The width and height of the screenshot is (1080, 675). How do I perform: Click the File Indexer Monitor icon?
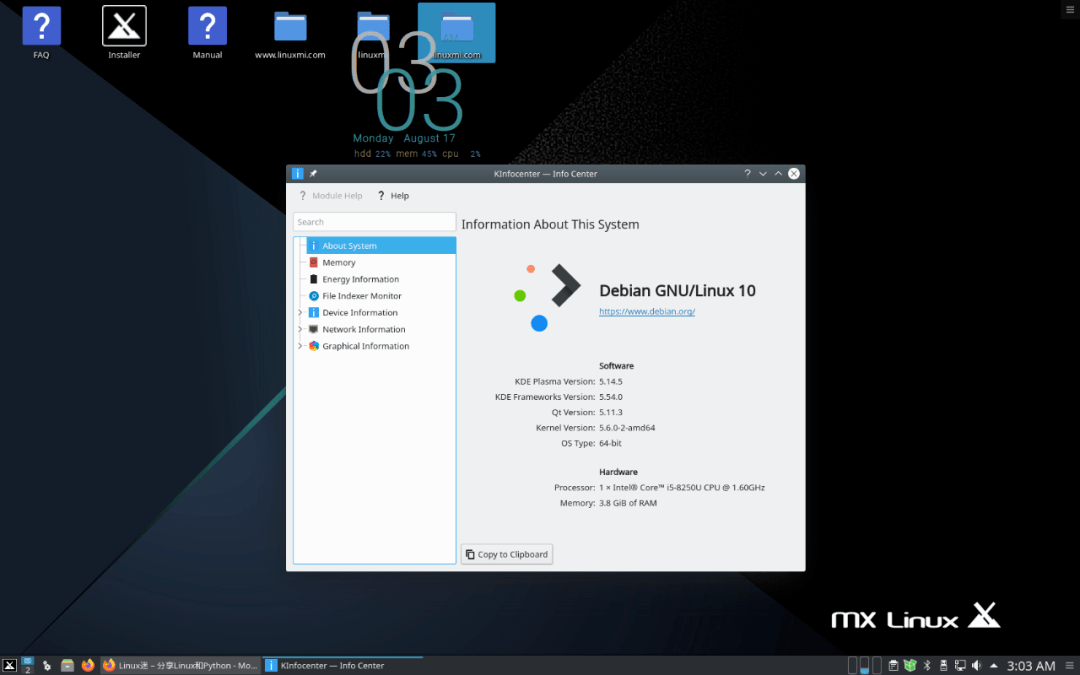point(313,296)
